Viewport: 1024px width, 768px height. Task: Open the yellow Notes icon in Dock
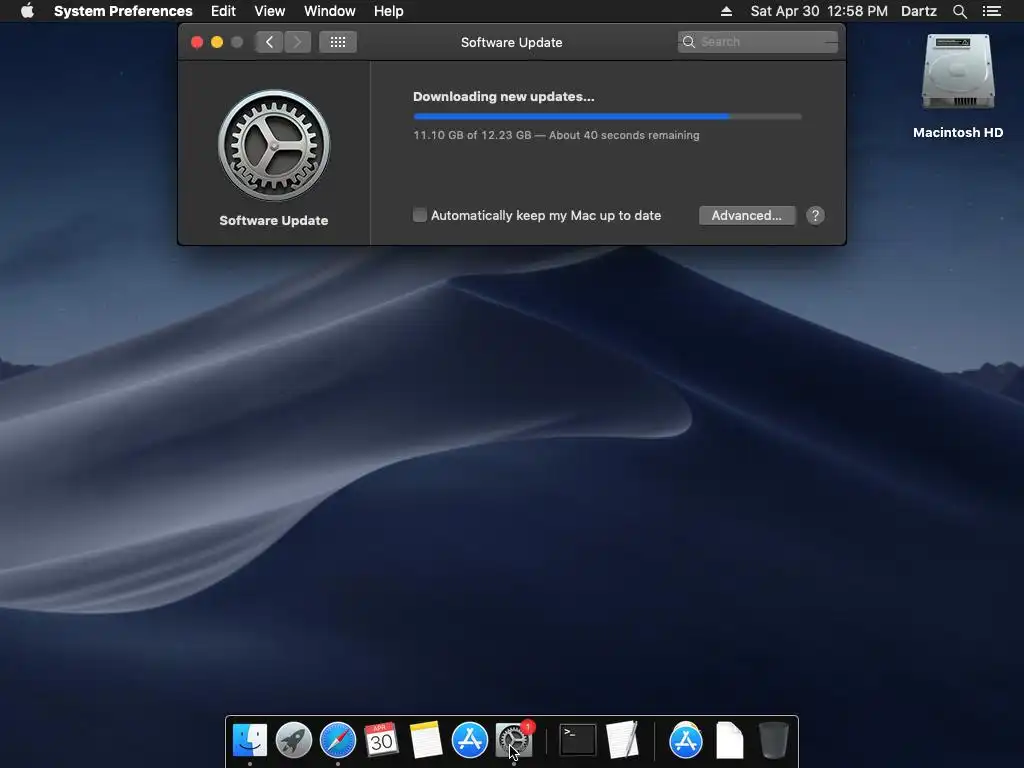click(426, 740)
